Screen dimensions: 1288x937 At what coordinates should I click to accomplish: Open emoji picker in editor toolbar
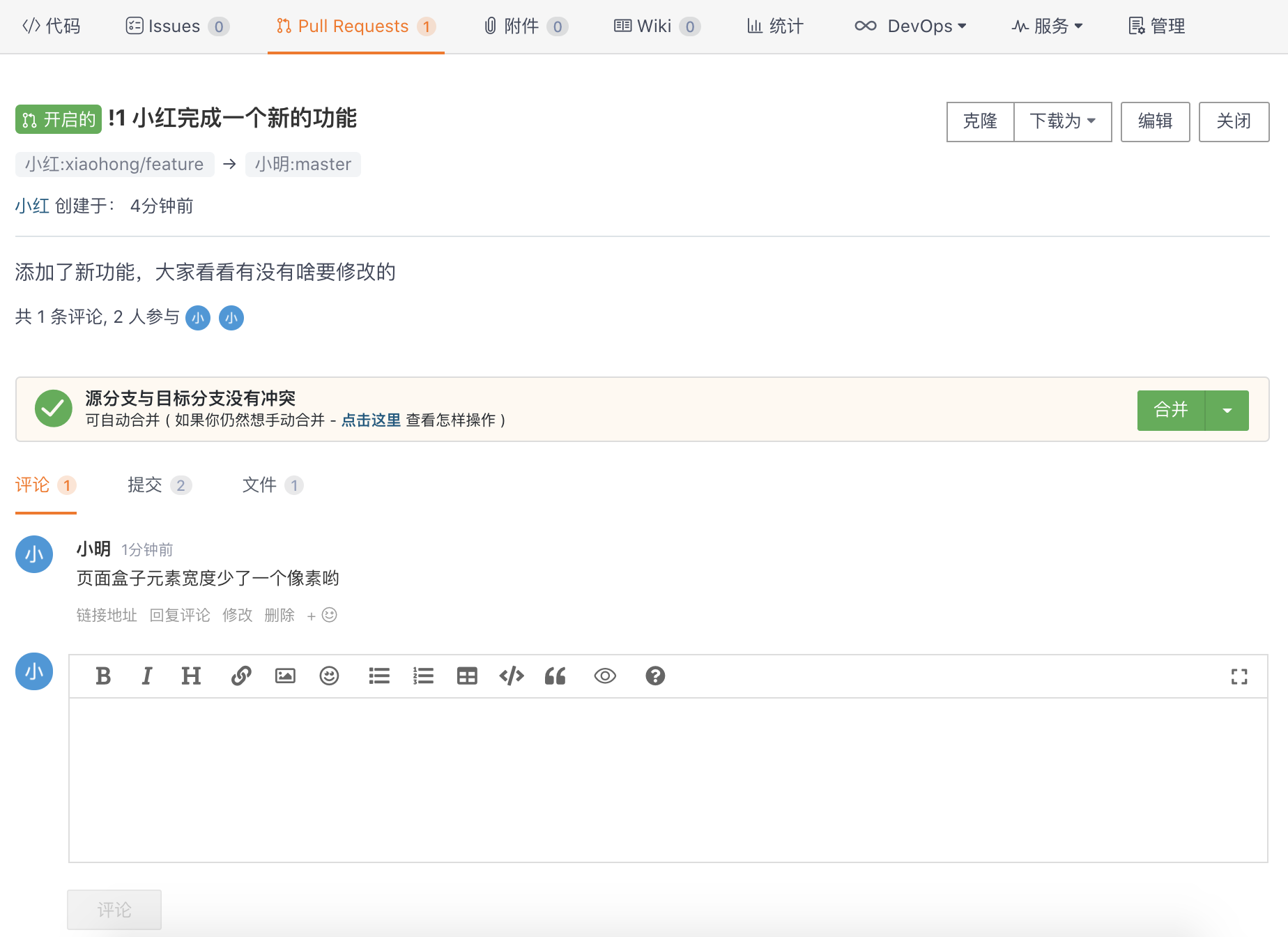point(329,676)
